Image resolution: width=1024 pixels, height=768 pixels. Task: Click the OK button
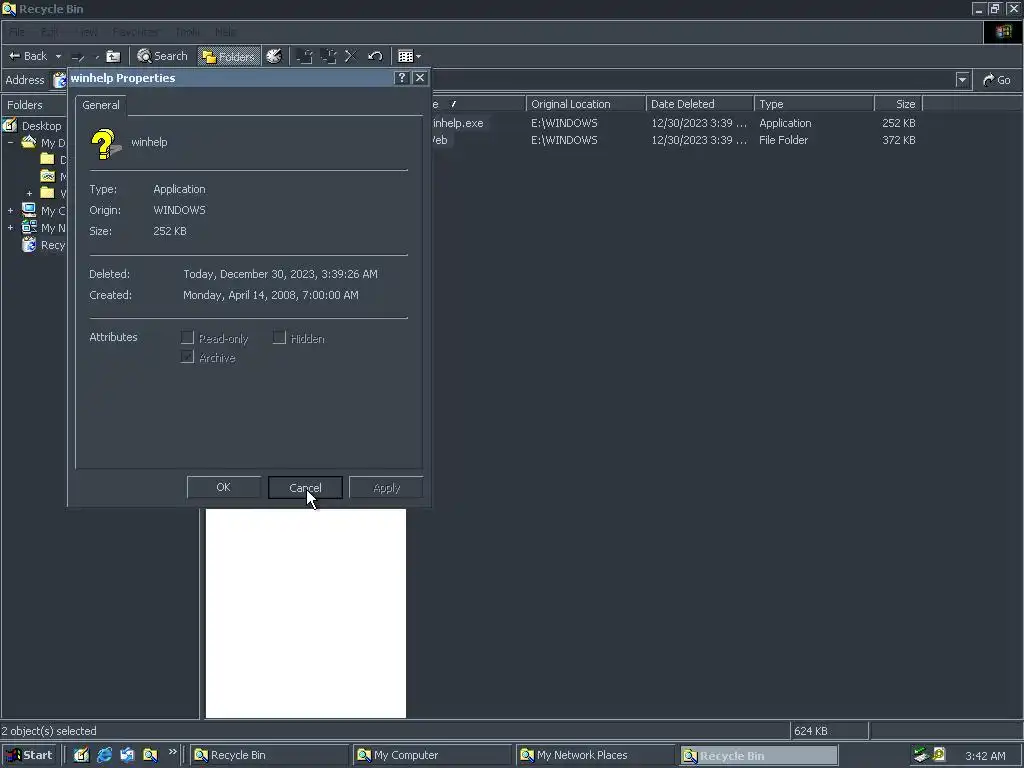[223, 487]
